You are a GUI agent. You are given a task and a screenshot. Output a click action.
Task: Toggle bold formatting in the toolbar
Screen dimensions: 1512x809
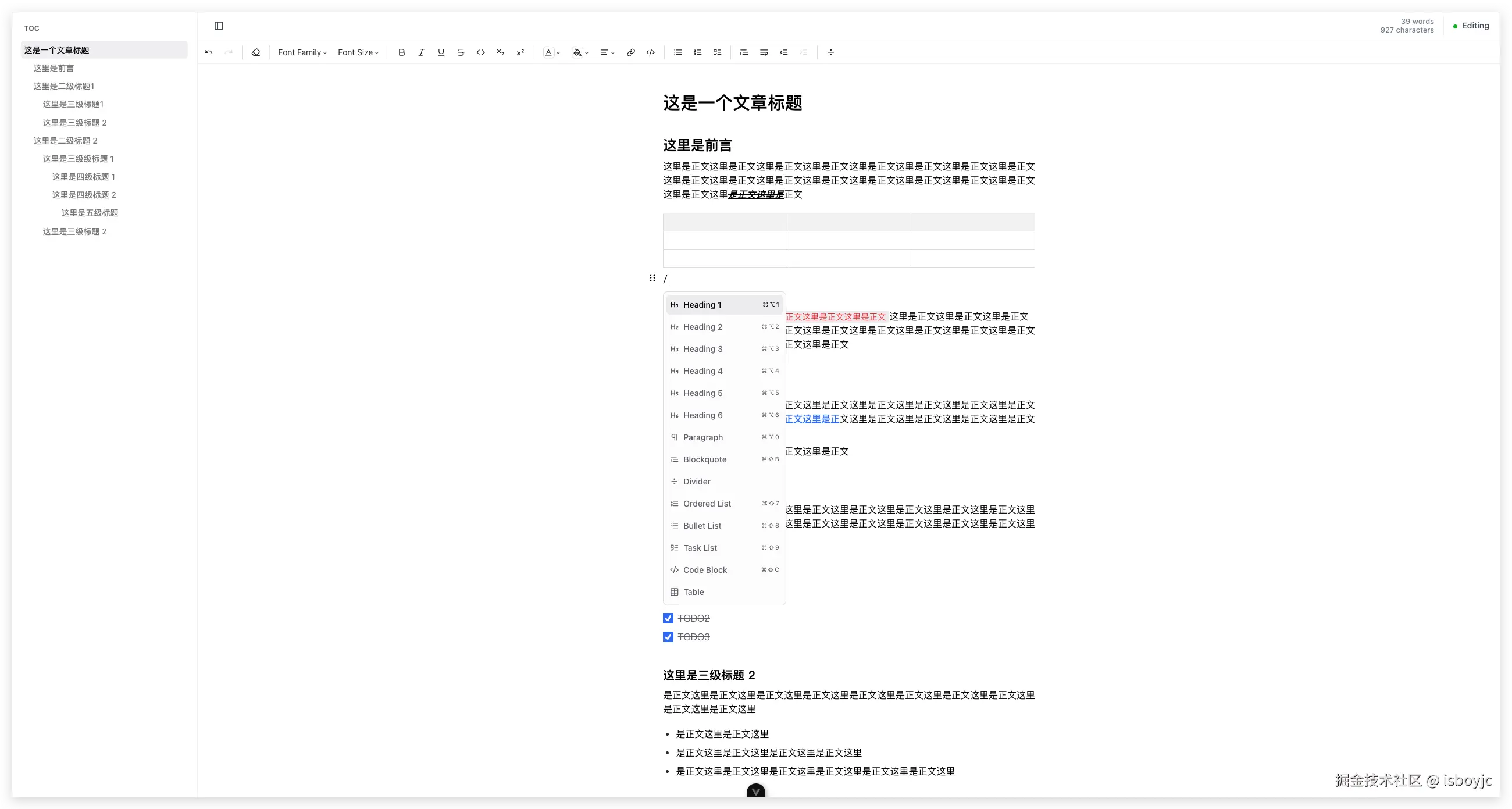pyautogui.click(x=401, y=52)
